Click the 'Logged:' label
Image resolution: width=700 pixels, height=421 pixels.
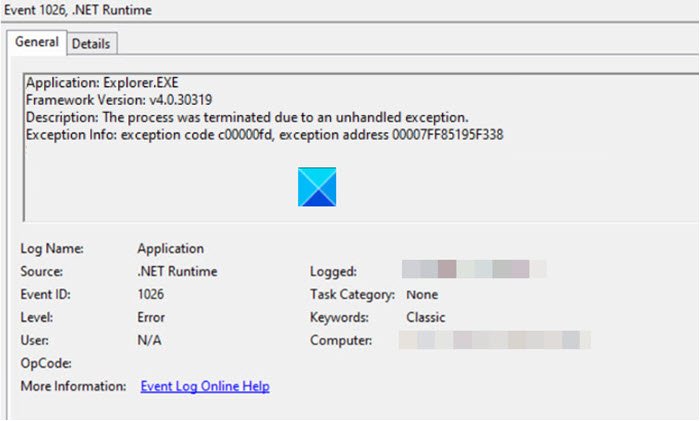(x=333, y=271)
